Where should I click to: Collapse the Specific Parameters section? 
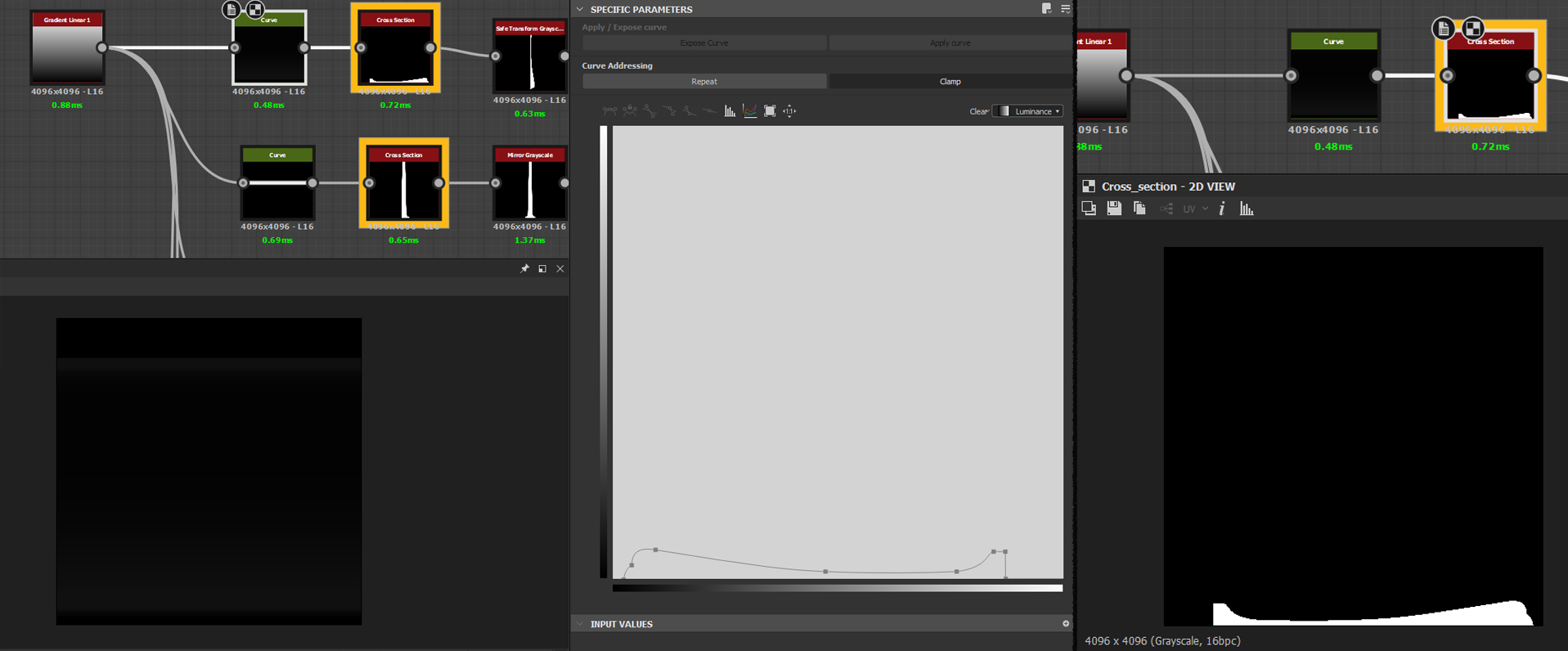pos(580,9)
